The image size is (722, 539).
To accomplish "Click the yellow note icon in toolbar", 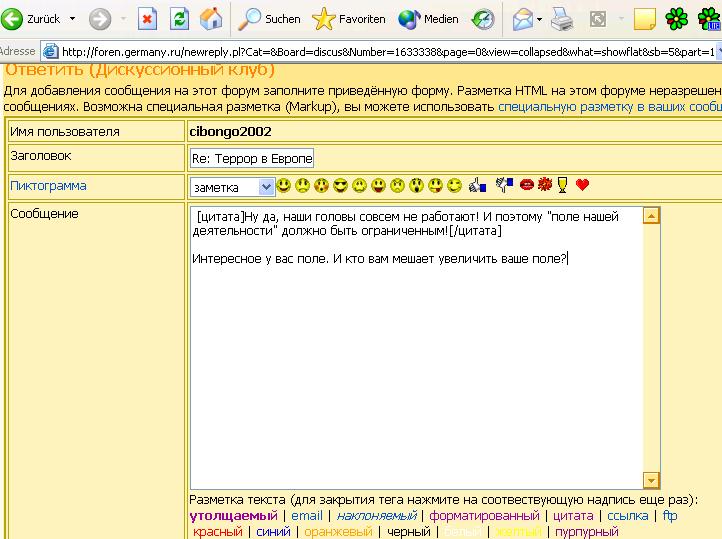I will pos(645,19).
